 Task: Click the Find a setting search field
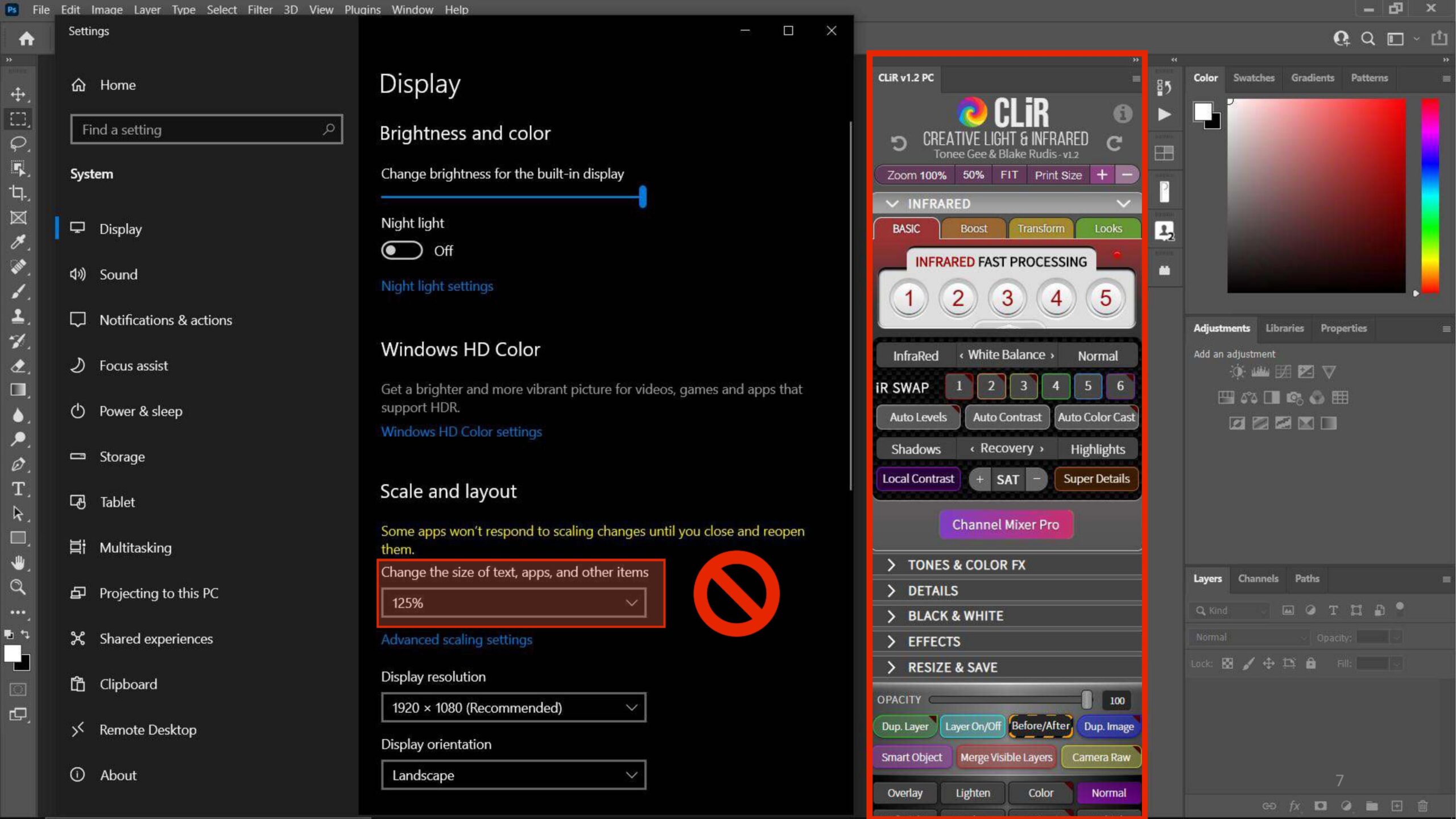(x=206, y=130)
